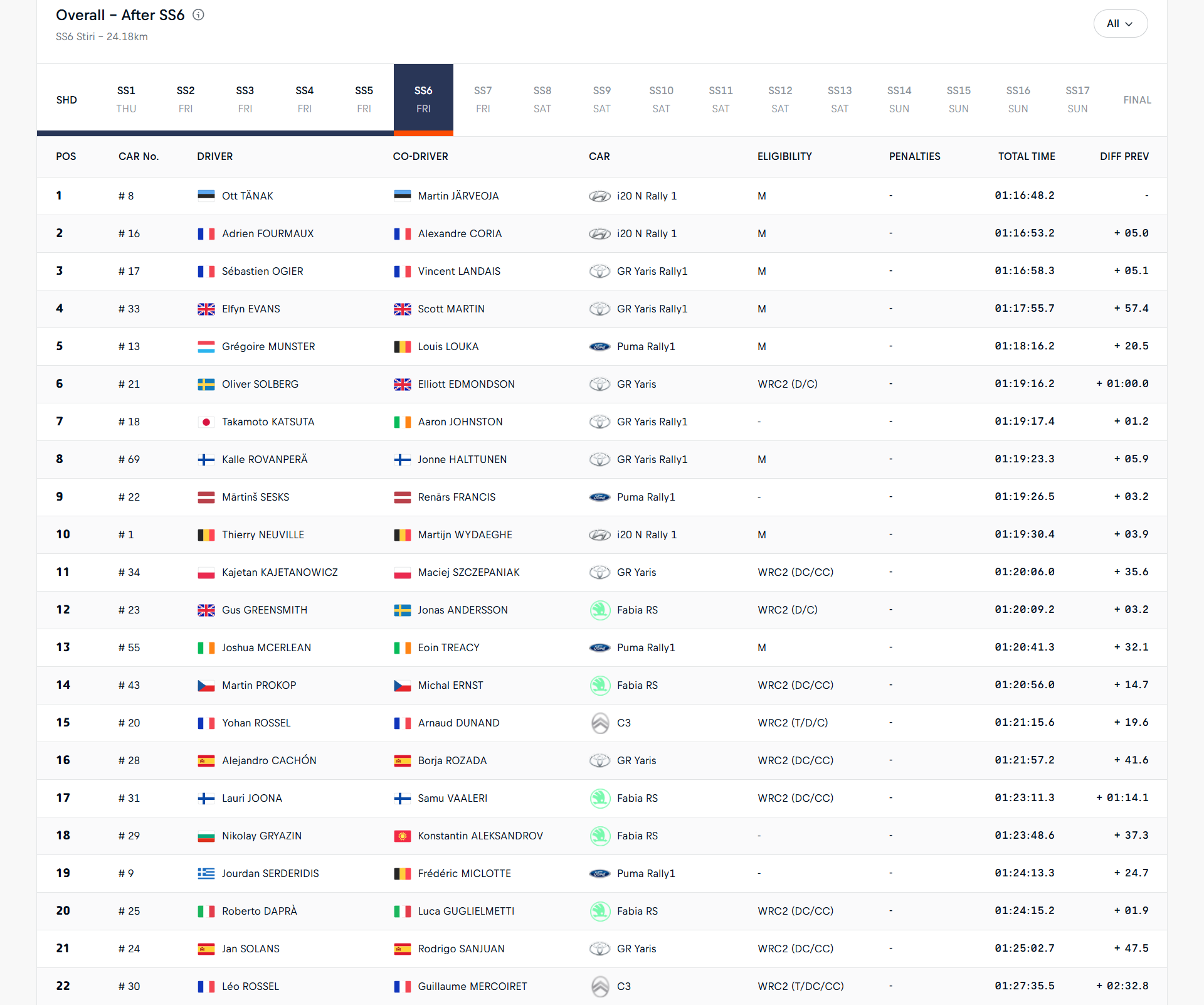Viewport: 1204px width, 1005px height.
Task: Open the FINAL results tab
Action: click(x=1136, y=100)
